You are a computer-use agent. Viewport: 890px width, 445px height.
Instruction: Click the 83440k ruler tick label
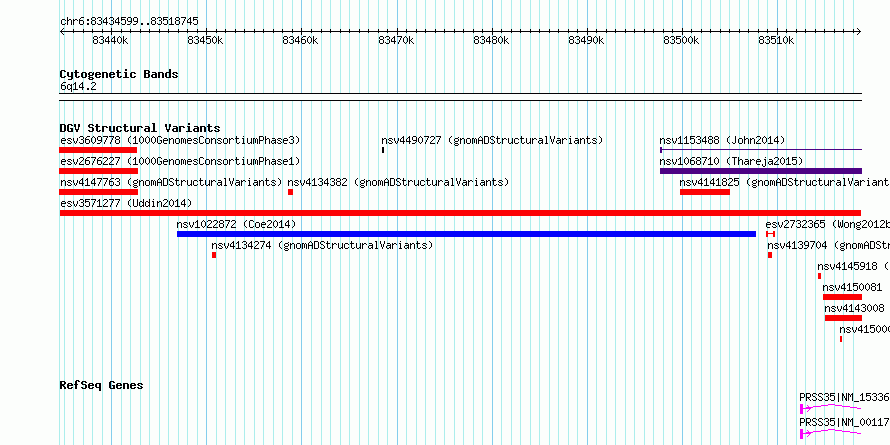tap(110, 41)
